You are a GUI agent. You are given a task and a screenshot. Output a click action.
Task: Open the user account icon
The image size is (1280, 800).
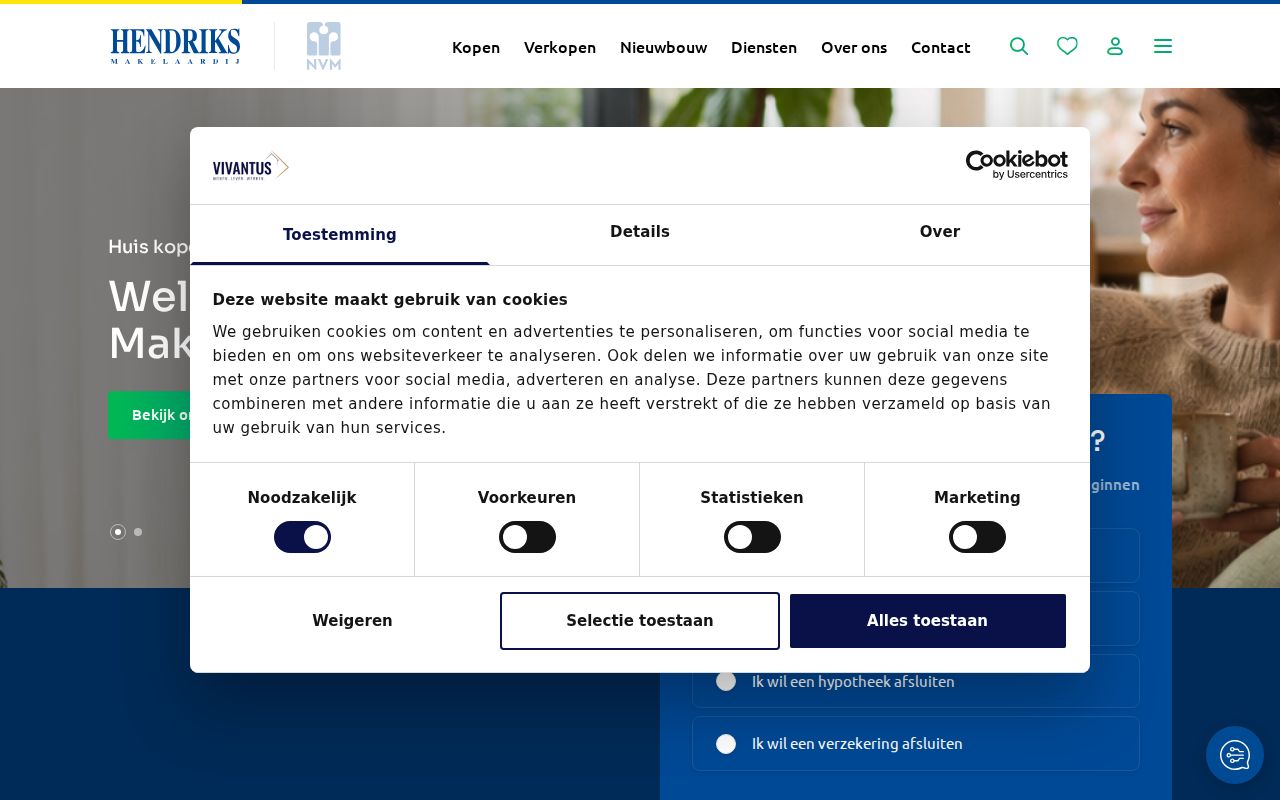[x=1115, y=46]
